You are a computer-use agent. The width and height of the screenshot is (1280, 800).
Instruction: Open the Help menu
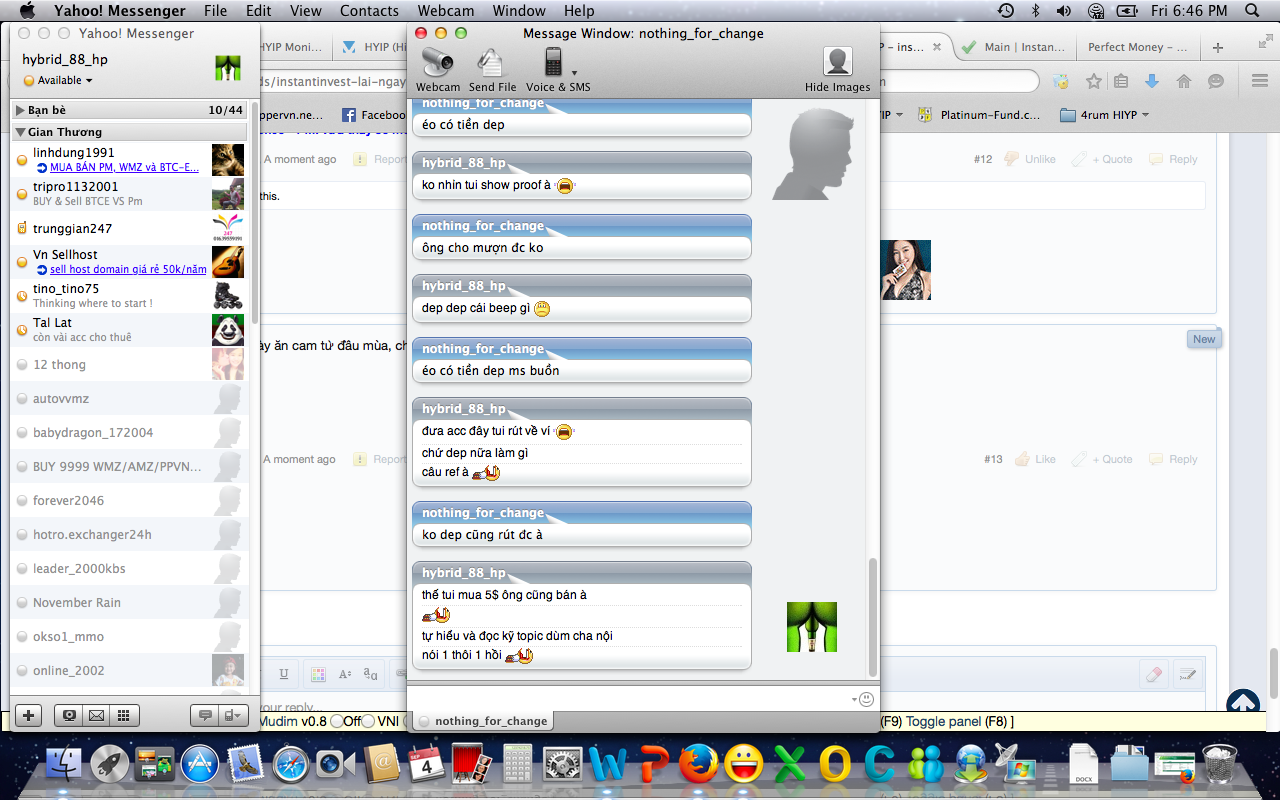coord(579,11)
